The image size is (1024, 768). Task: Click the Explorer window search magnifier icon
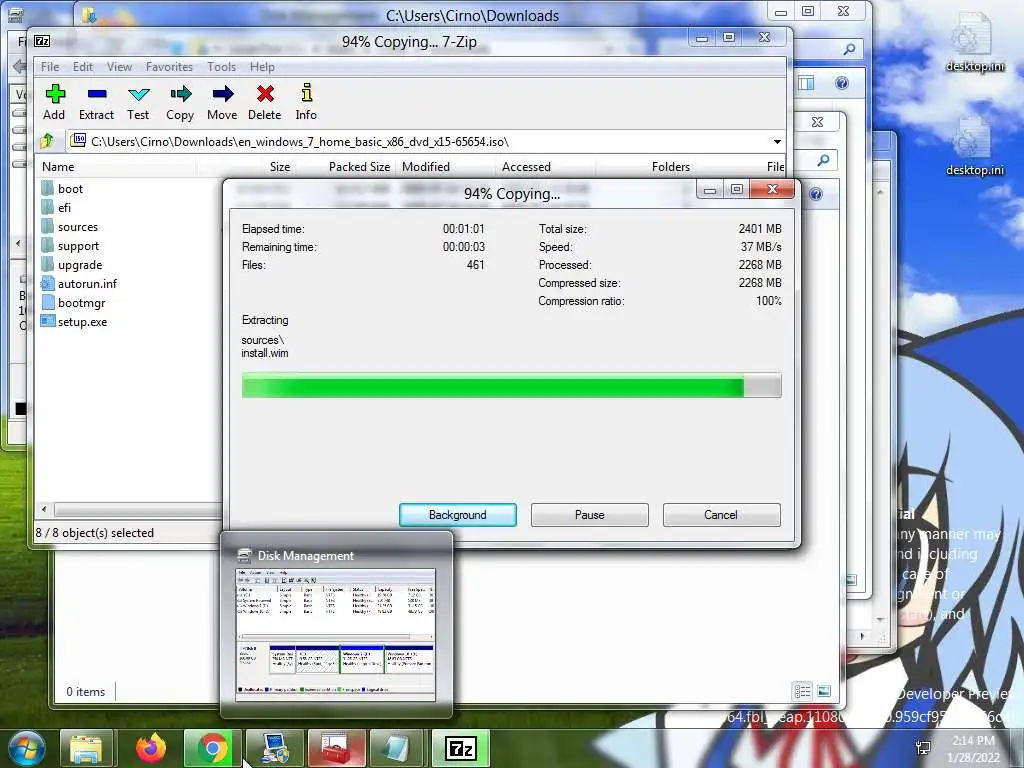[849, 49]
